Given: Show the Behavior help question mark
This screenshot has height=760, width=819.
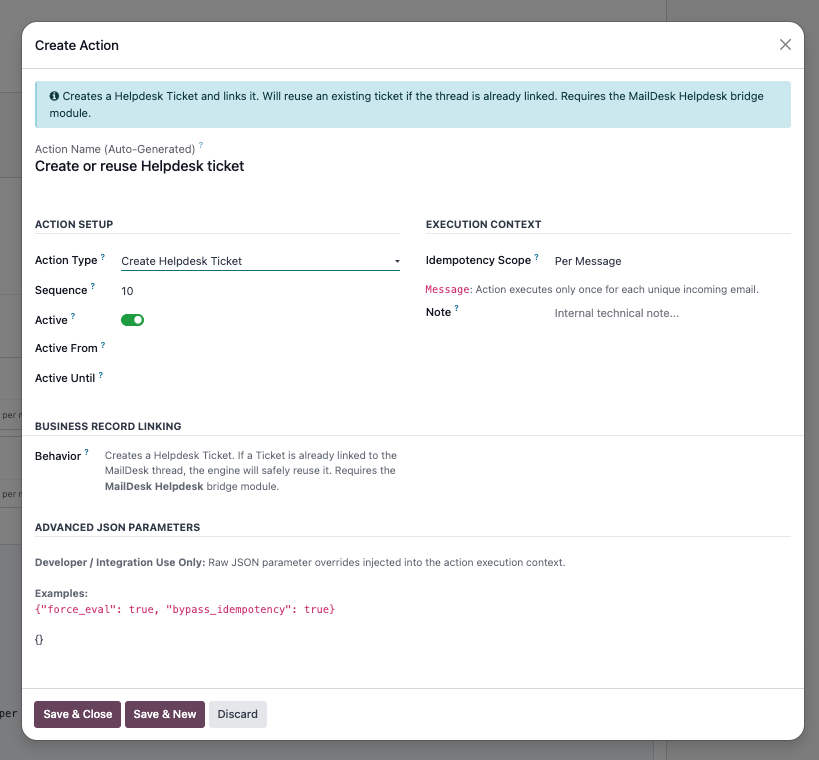Looking at the screenshot, I should tap(87, 452).
